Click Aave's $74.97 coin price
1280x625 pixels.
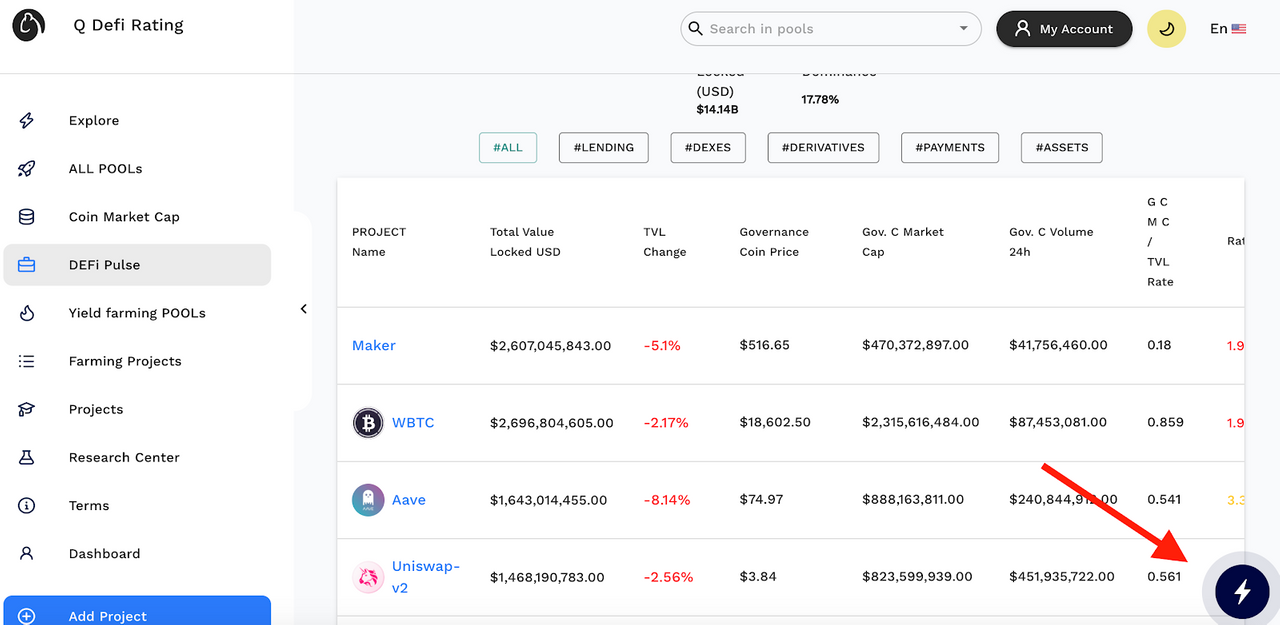tap(762, 500)
